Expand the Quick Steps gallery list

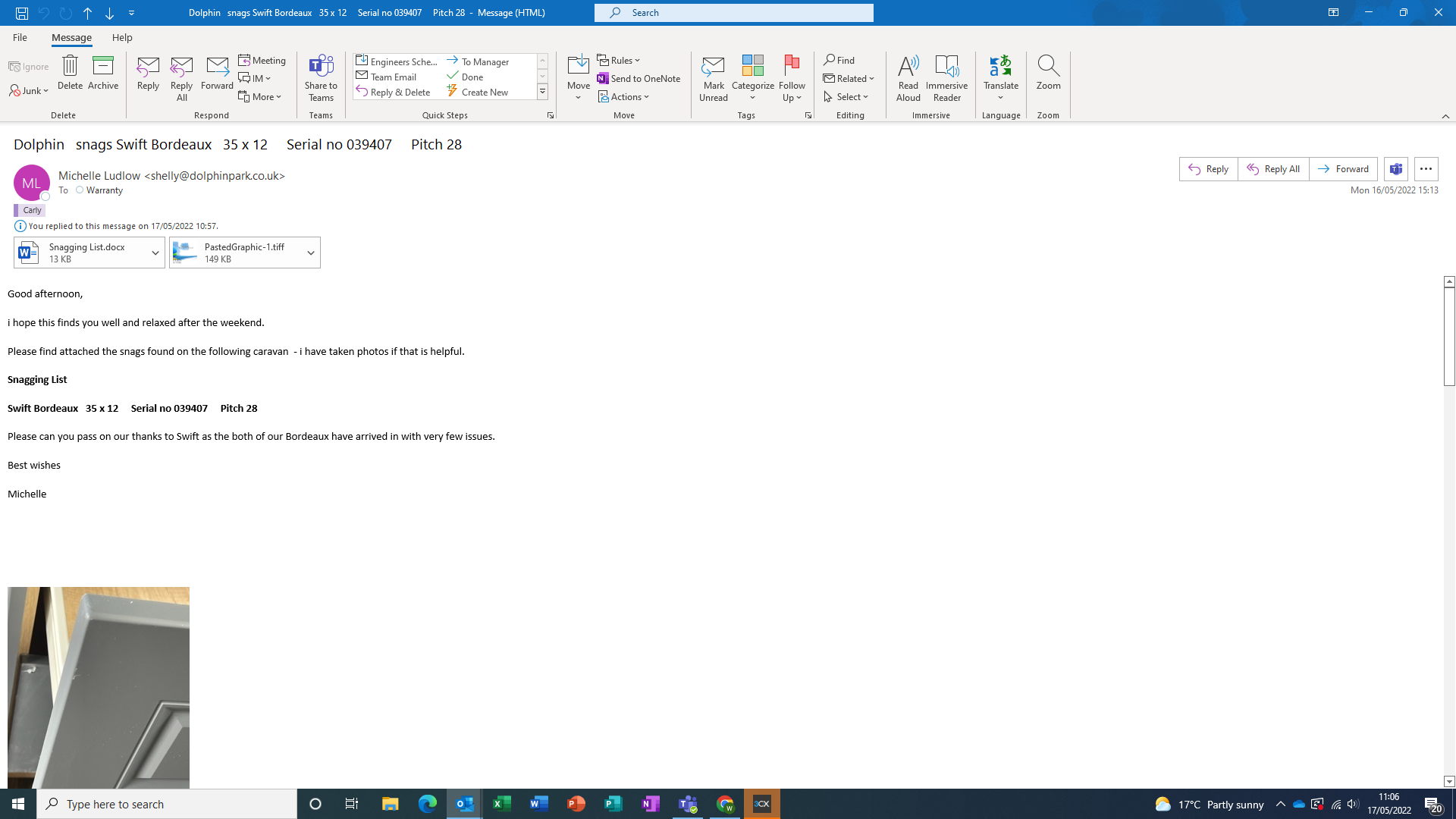(x=543, y=93)
